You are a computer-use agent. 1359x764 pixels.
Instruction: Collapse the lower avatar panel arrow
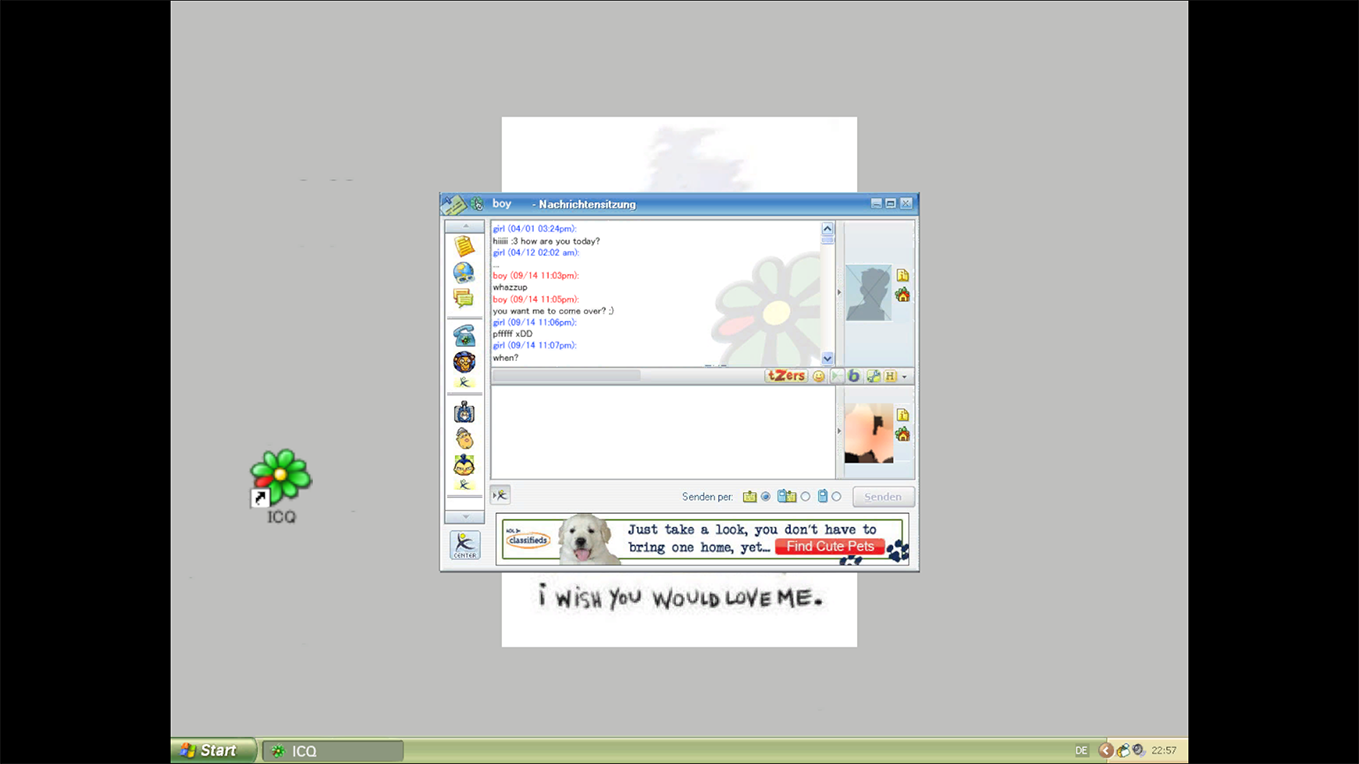coord(839,431)
